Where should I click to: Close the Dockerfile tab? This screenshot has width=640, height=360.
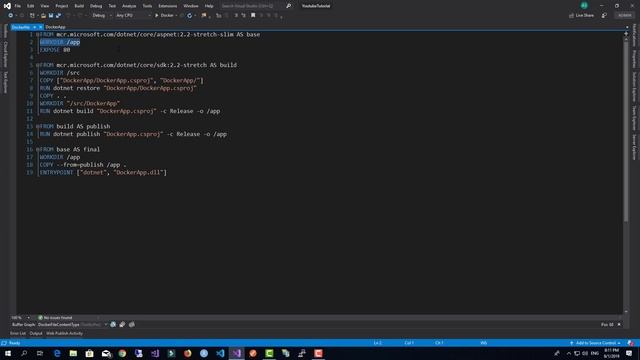pyautogui.click(x=40, y=27)
